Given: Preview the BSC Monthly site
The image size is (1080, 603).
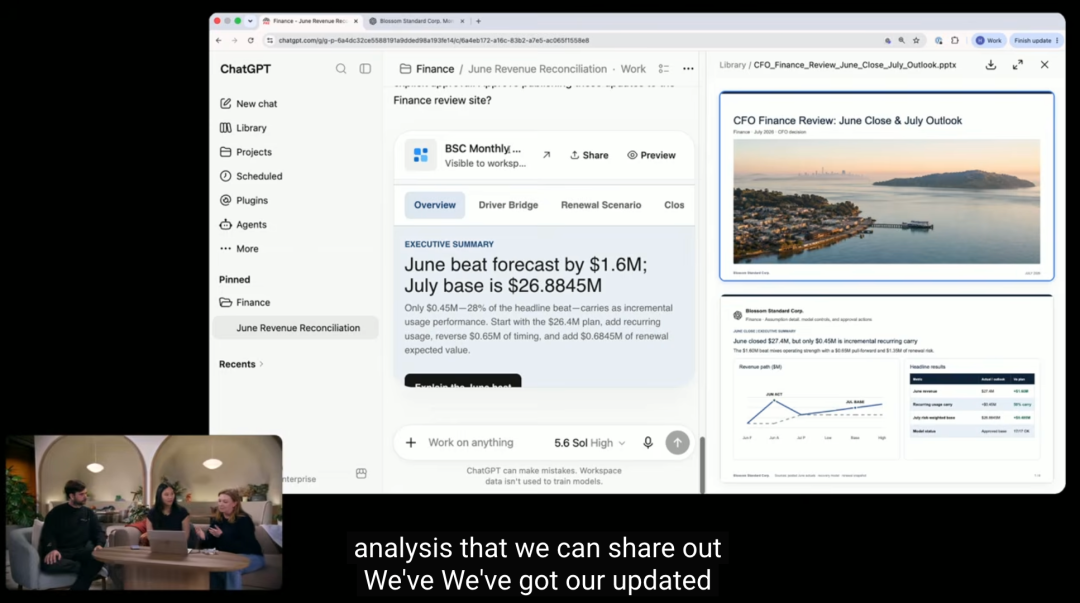Looking at the screenshot, I should point(651,155).
